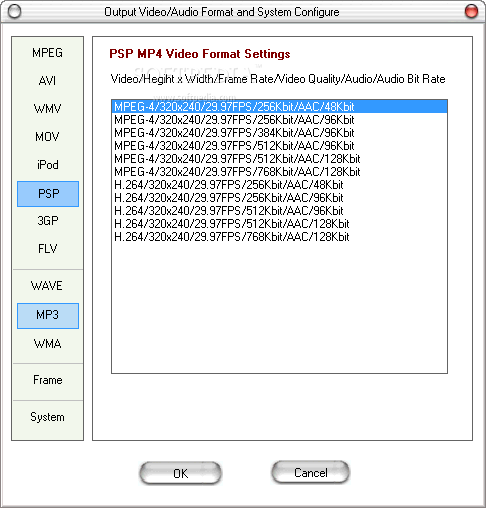
Task: Open the System configuration page
Action: 47,417
